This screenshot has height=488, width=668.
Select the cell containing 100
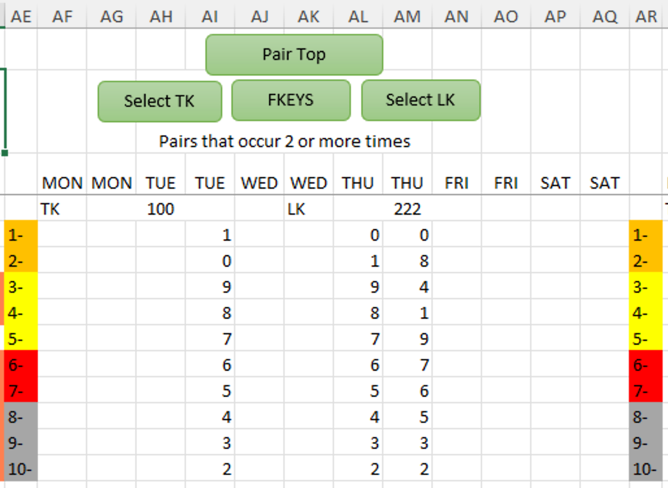pyautogui.click(x=161, y=209)
